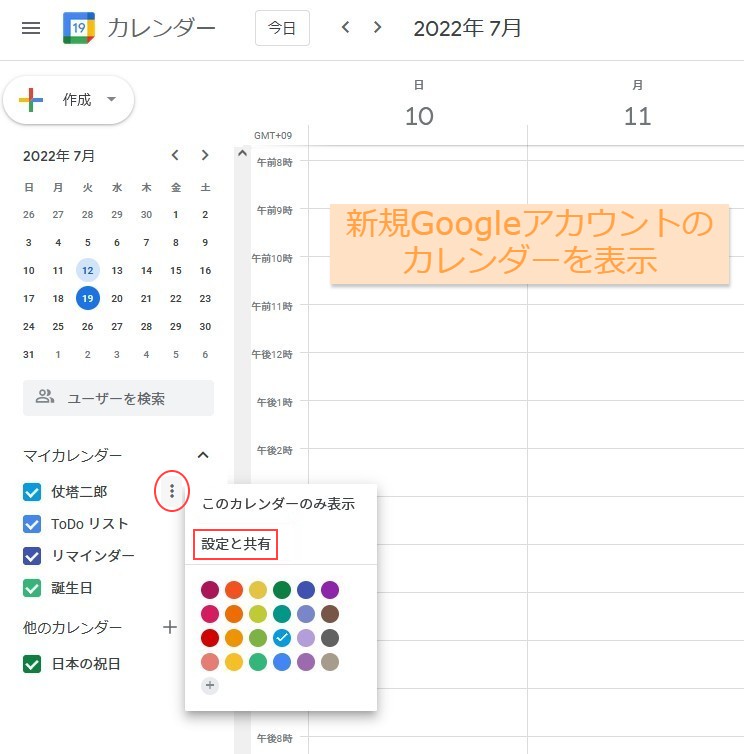This screenshot has width=744, height=754.
Task: Uncheck the 伏塔二郎 calendar
Action: pos(32,492)
